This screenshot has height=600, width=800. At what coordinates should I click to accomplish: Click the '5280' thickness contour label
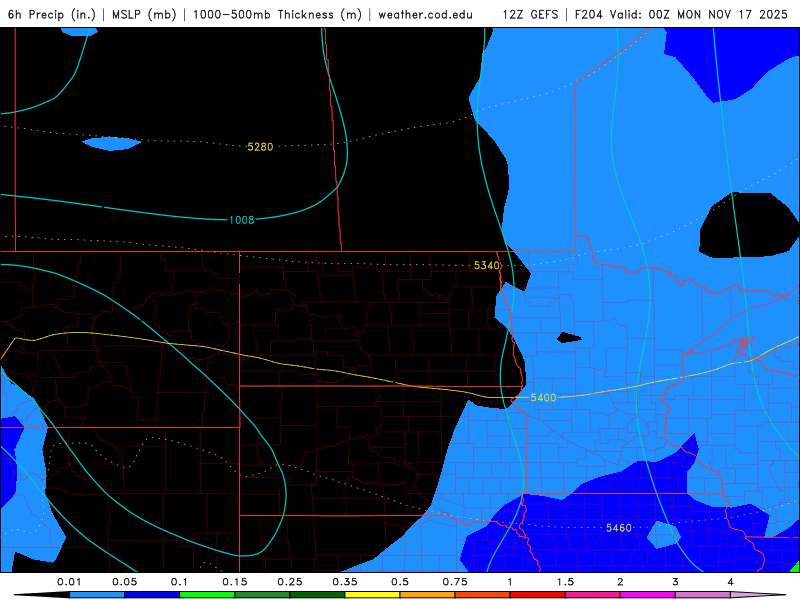260,147
